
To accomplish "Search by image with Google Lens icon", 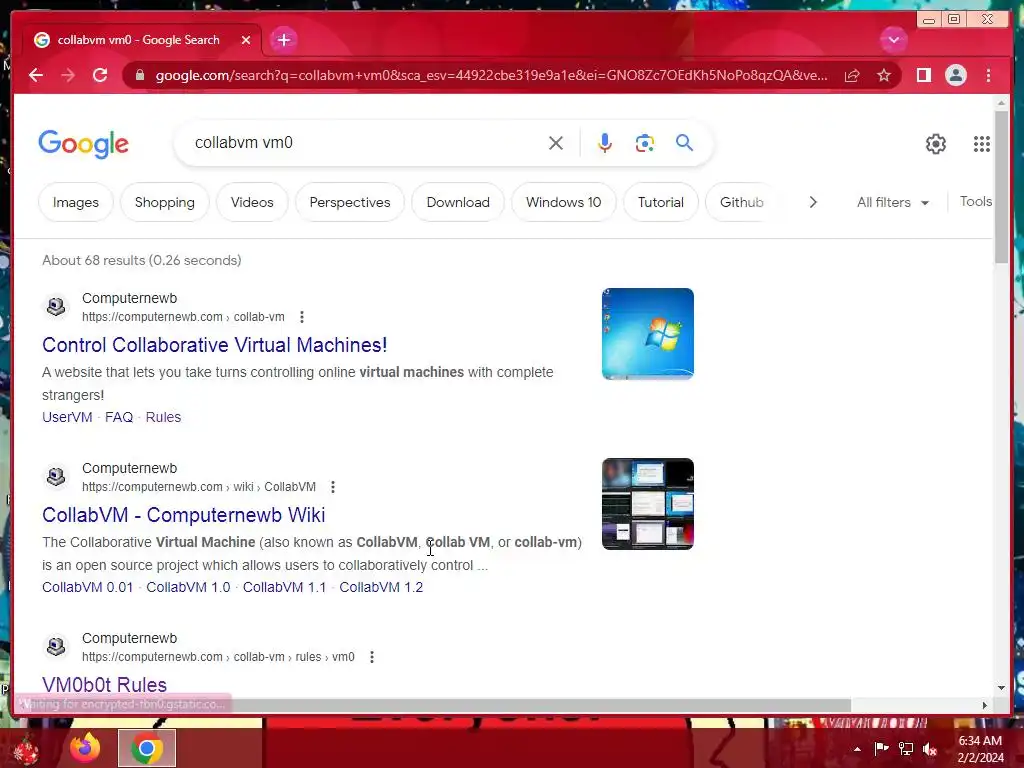I will [645, 143].
